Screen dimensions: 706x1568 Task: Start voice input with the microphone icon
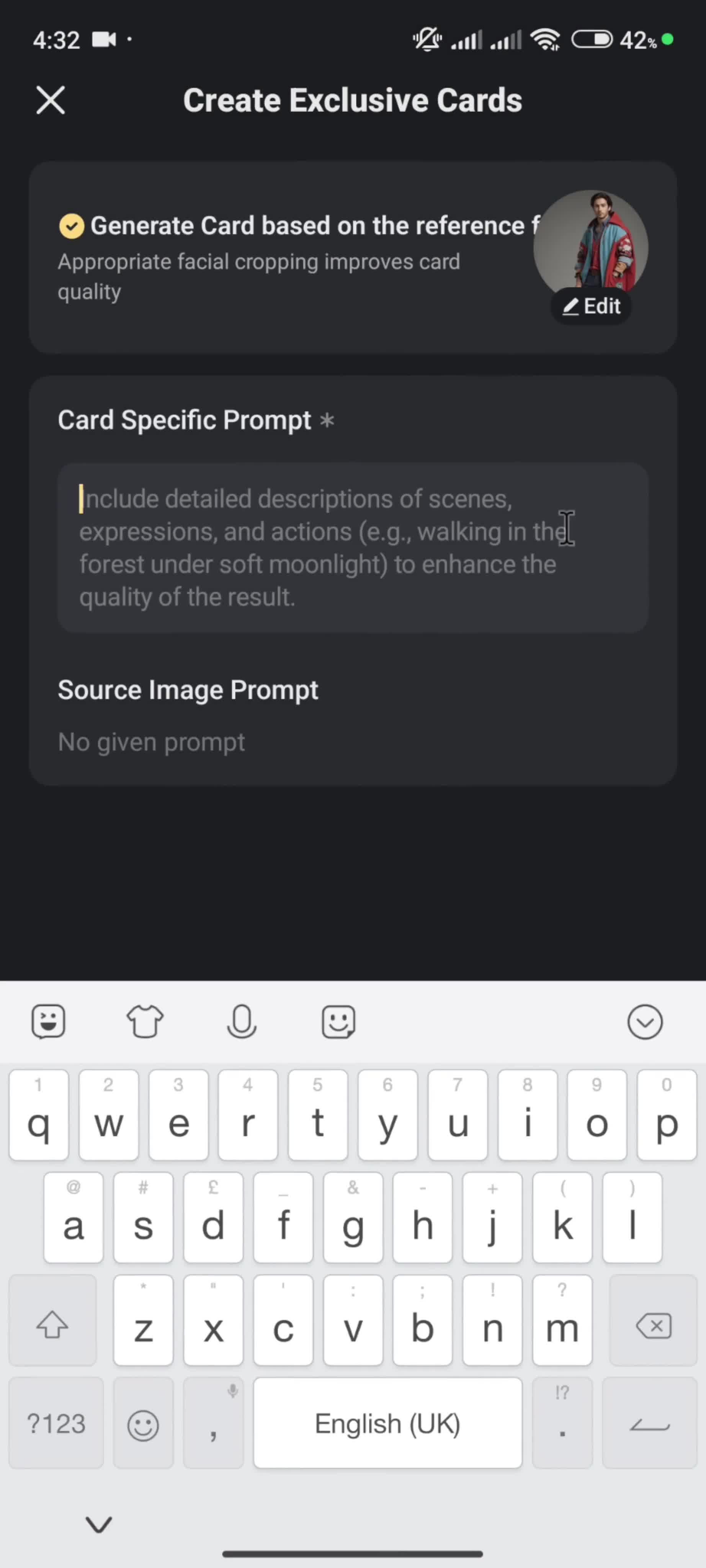click(242, 1021)
